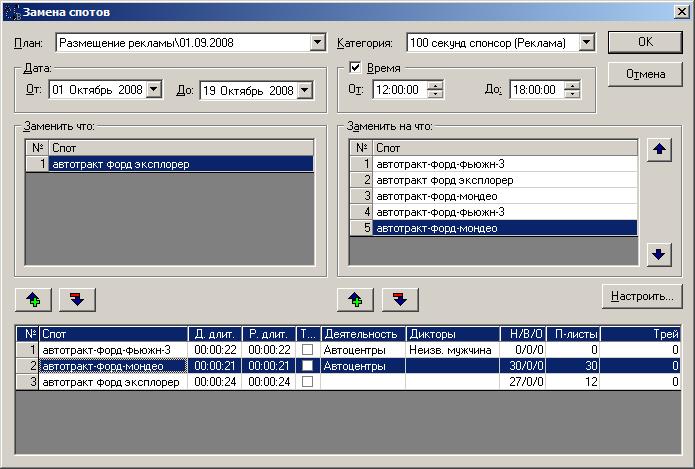
Task: Decrease the От time value
Action: (435, 94)
